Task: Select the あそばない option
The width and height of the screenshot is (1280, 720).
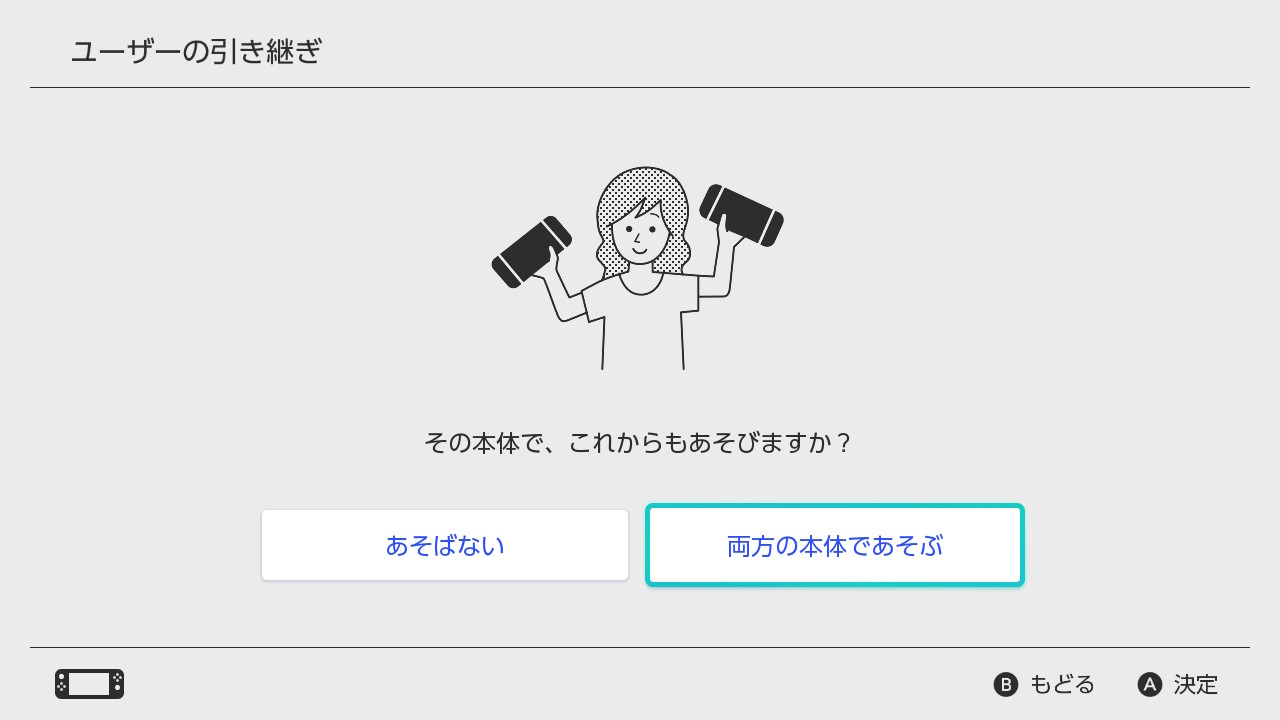Action: point(445,545)
